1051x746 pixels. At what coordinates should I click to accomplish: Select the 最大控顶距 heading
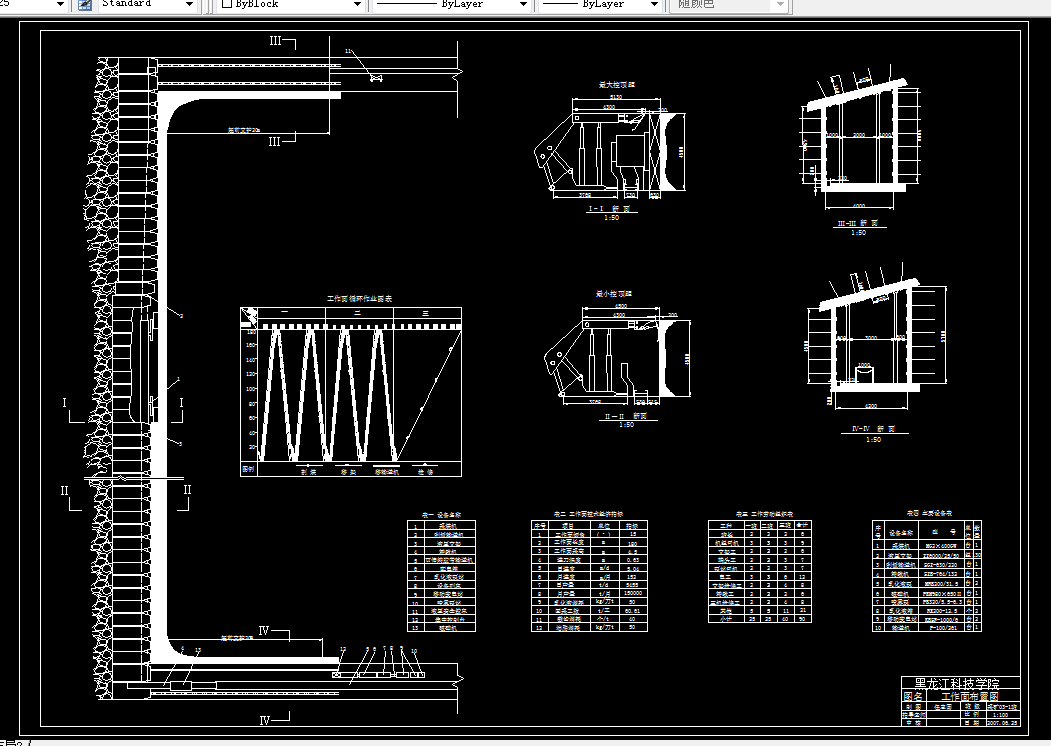click(617, 85)
